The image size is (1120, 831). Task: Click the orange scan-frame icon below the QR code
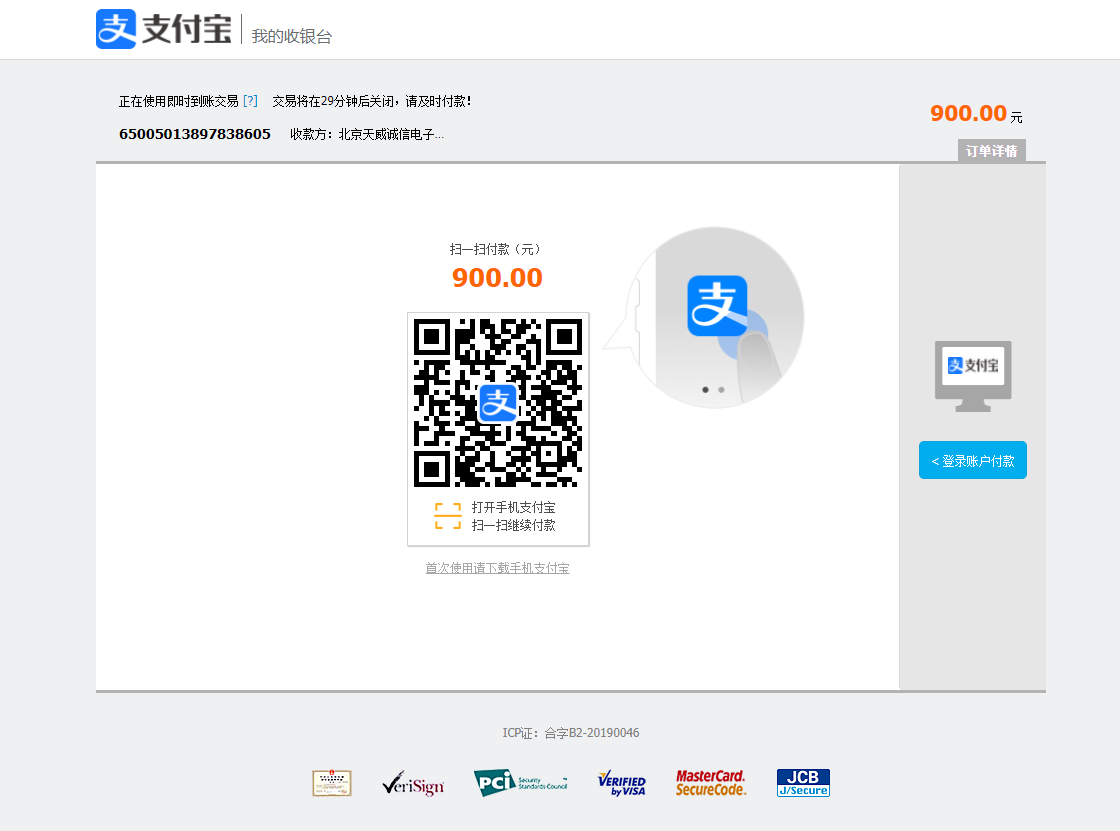[x=448, y=516]
